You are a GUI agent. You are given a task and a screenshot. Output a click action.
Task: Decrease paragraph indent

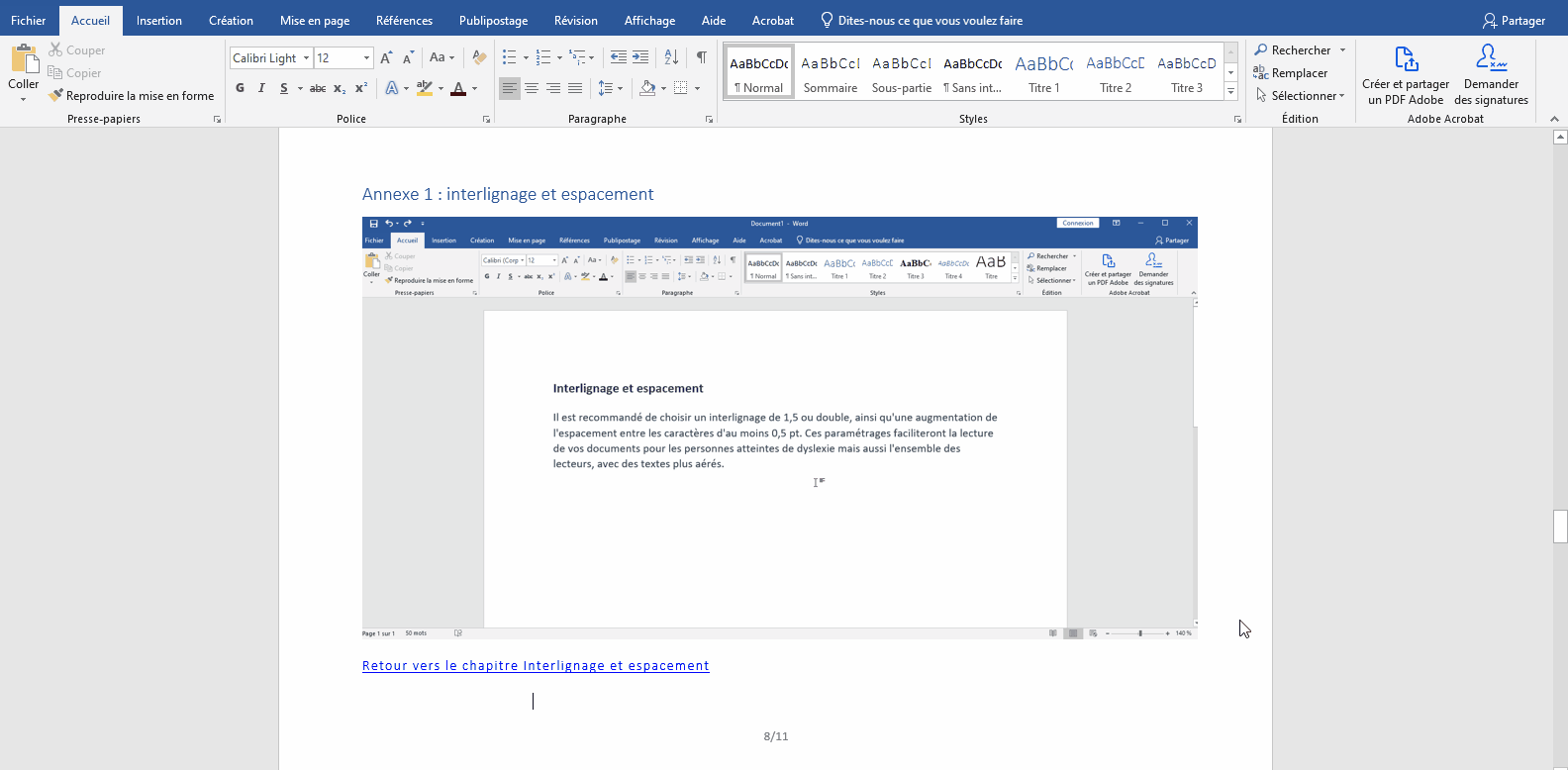coord(619,57)
